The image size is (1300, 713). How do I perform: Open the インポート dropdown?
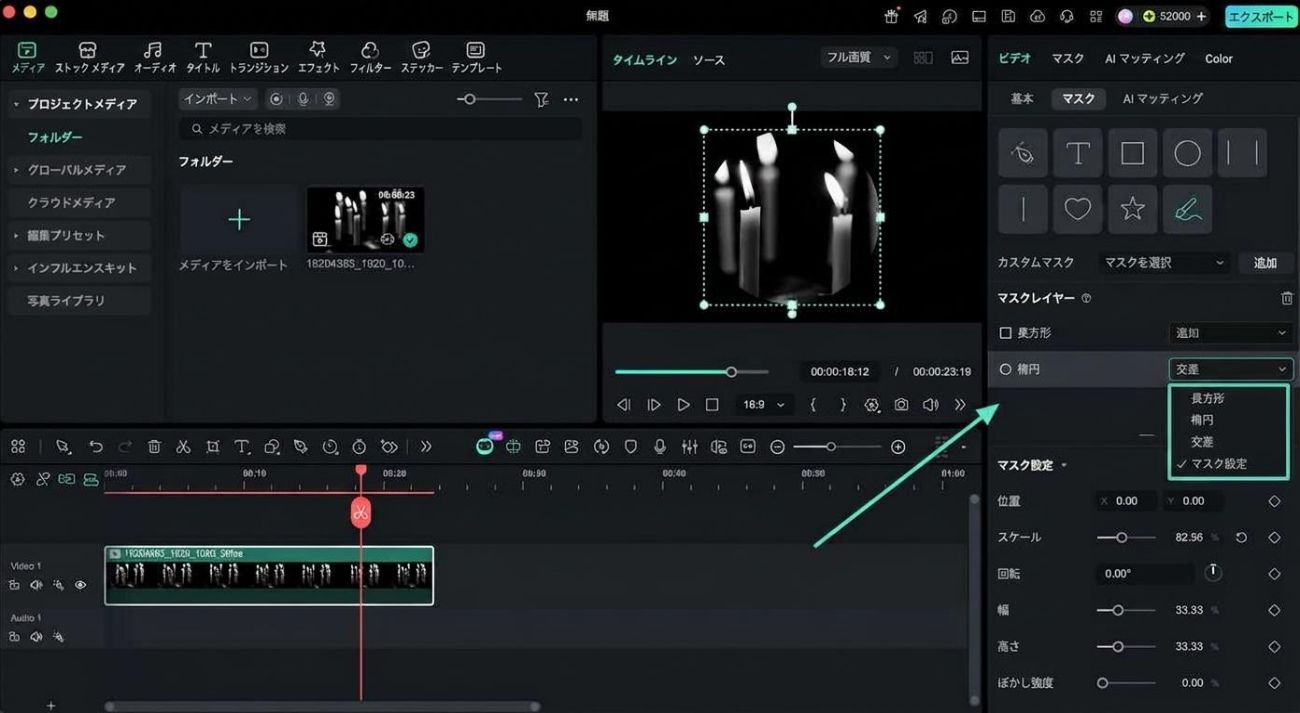click(x=218, y=99)
